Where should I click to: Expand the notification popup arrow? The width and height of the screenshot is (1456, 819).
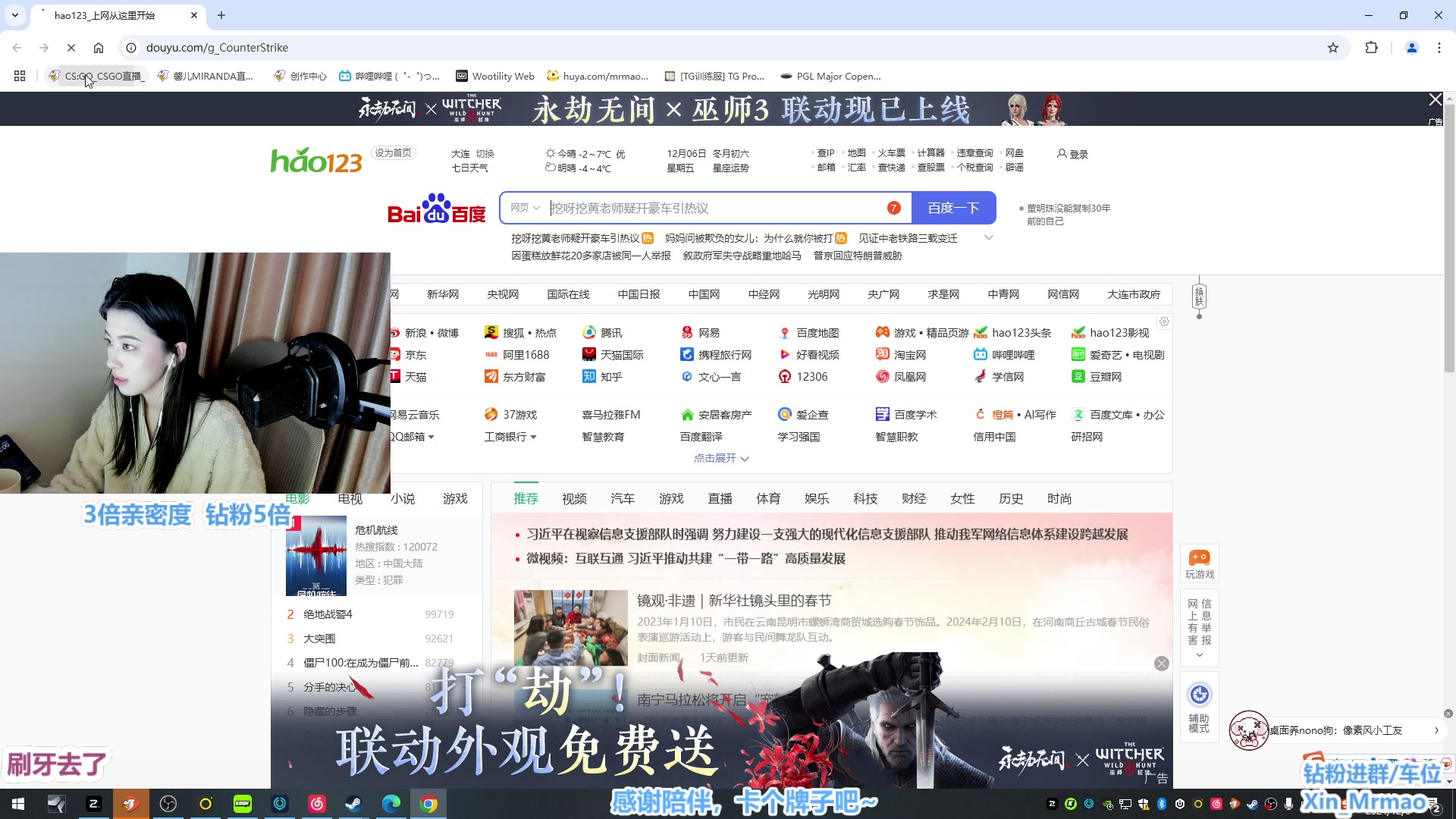(1436, 730)
